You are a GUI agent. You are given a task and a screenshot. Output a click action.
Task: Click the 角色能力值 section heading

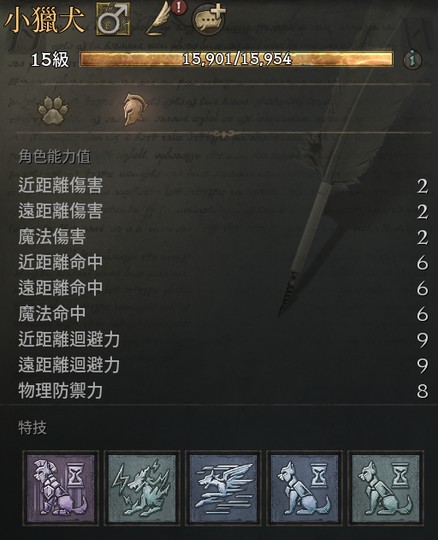pos(54,157)
